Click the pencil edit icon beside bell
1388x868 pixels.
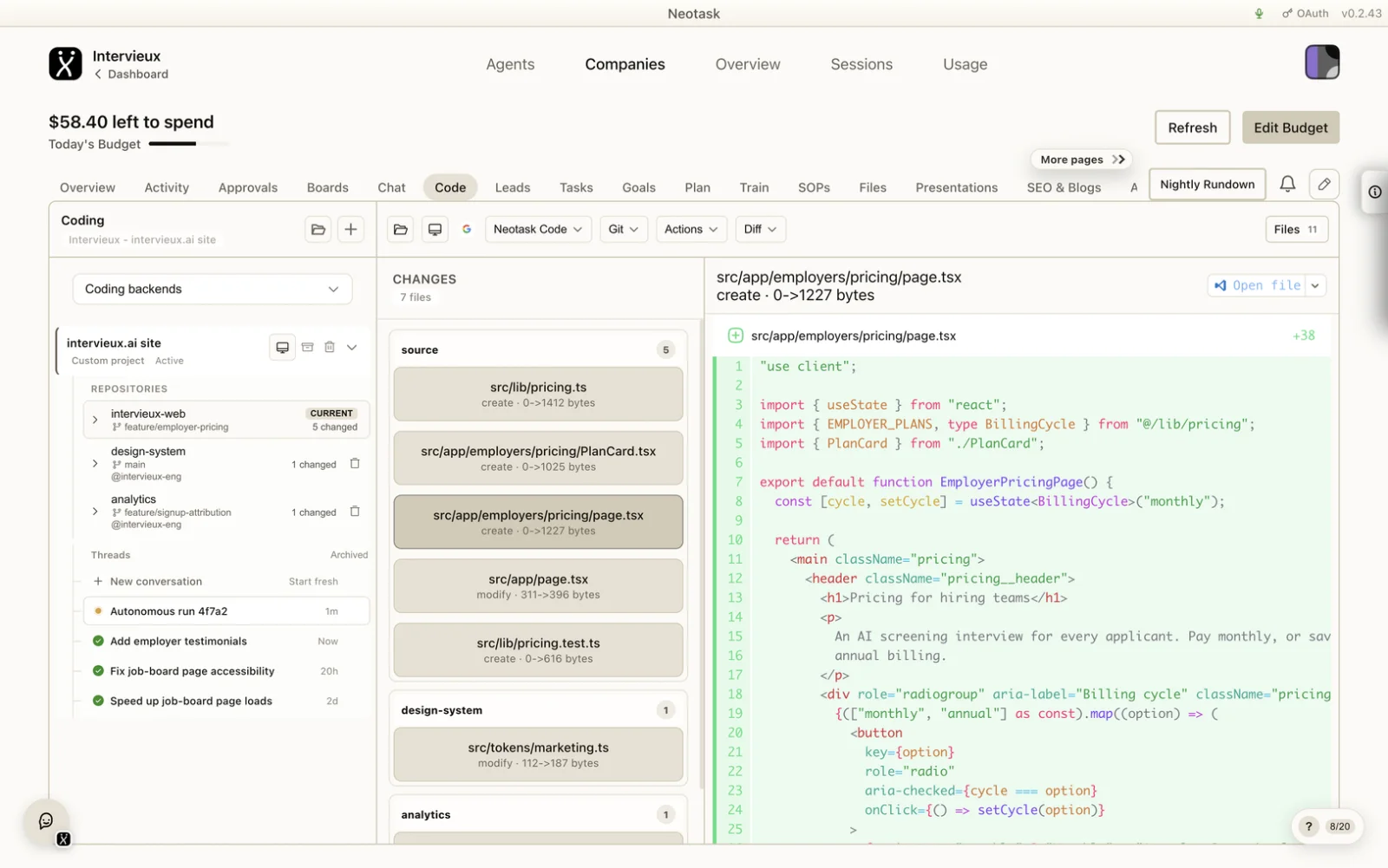click(1324, 184)
